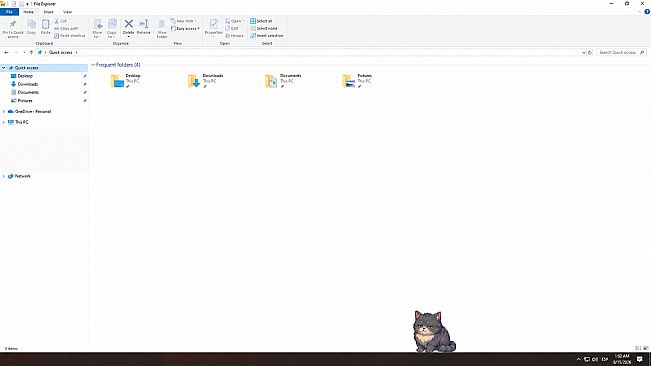Collapse the Frequent folders group
Screen dimensions: 651x366
coord(93,65)
